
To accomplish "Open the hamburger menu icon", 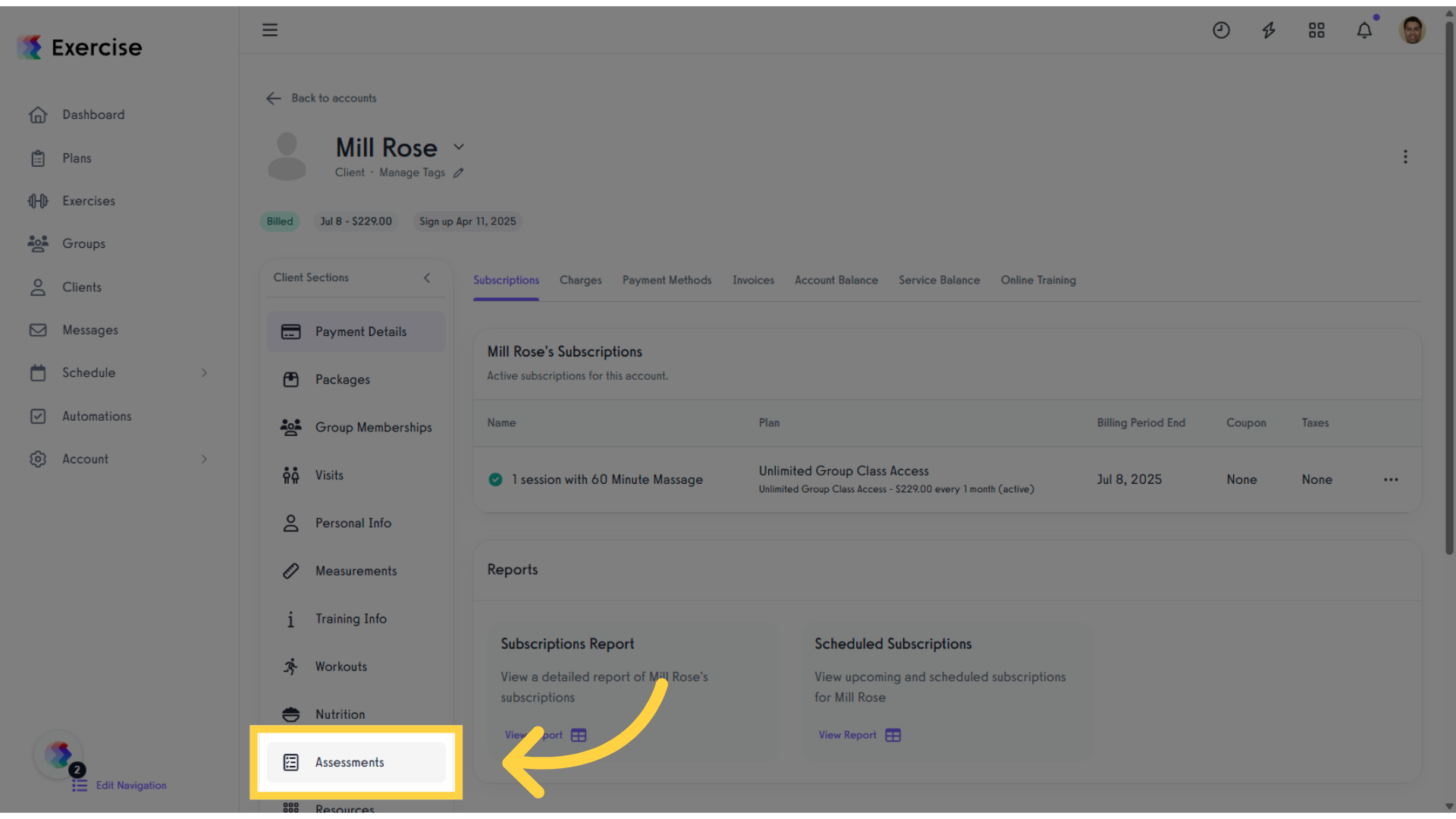I will pos(270,30).
